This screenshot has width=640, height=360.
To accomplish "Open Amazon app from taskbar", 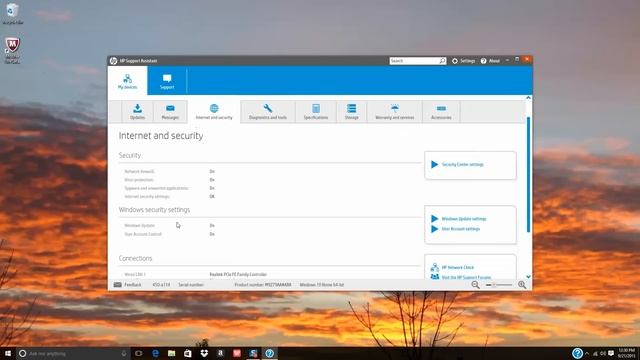I will click(220, 353).
